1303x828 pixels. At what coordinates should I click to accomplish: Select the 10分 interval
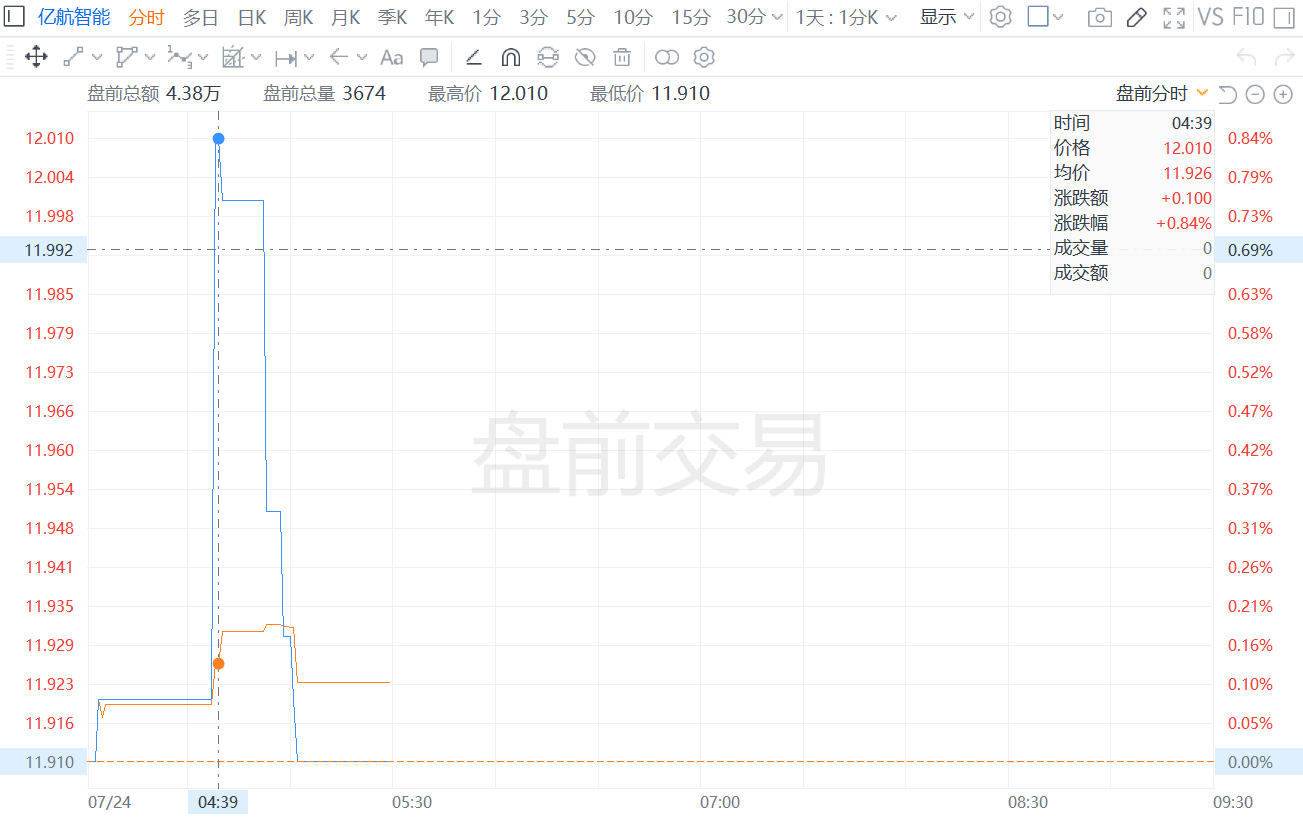coord(633,17)
